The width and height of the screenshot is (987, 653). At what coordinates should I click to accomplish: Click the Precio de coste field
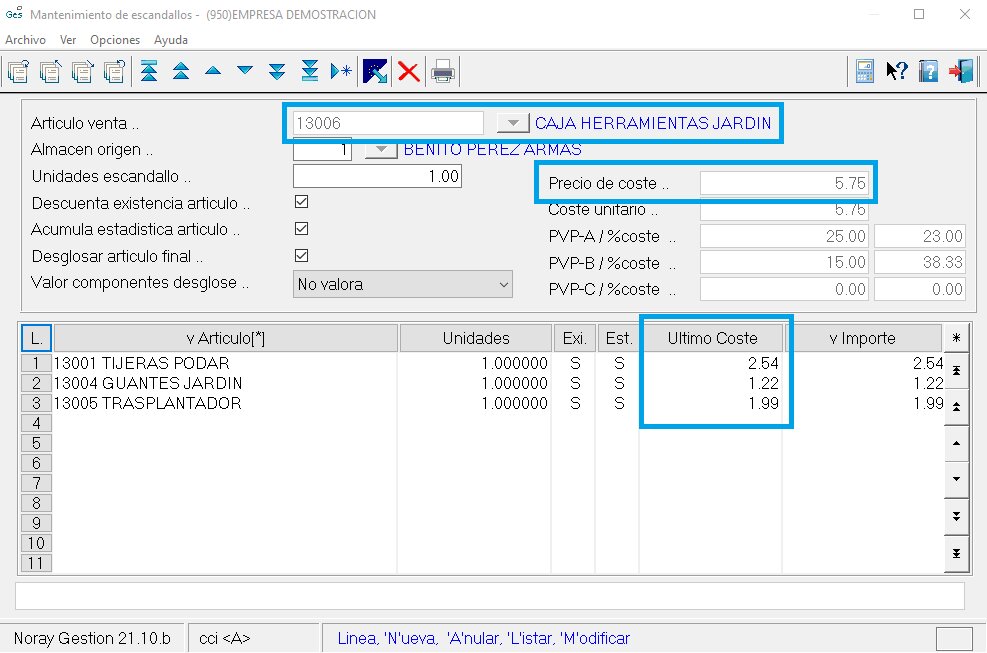784,183
